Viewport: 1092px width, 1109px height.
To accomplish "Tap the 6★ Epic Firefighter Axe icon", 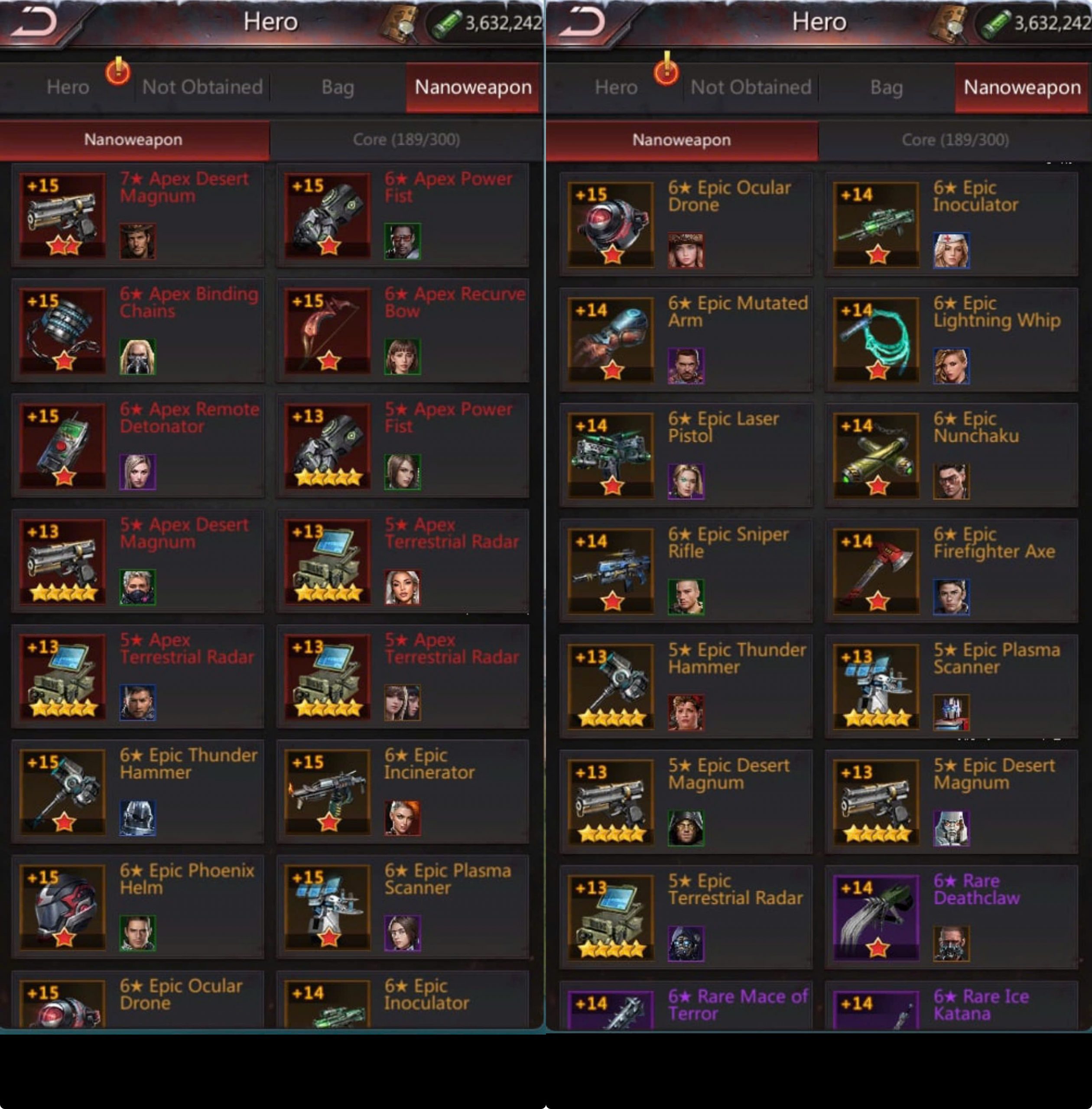I will coord(876,571).
